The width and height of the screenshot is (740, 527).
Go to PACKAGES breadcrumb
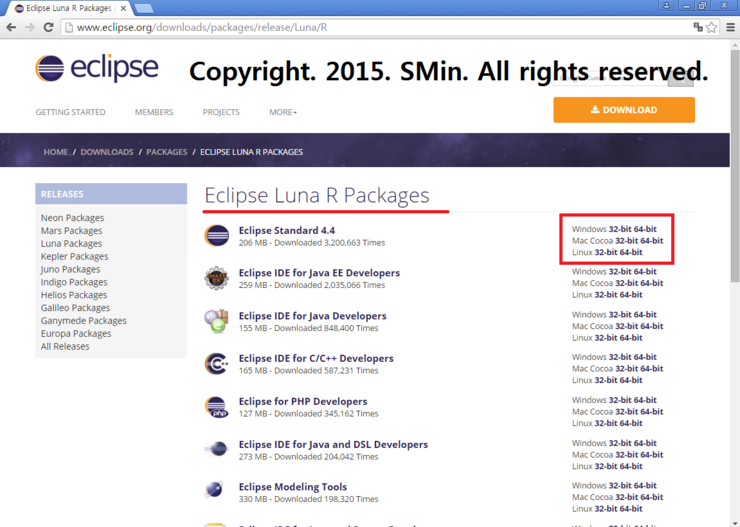tap(167, 152)
